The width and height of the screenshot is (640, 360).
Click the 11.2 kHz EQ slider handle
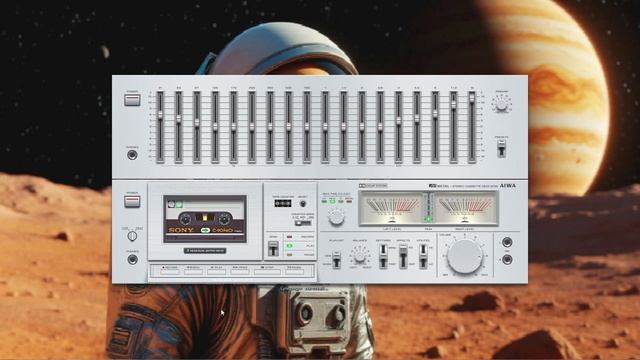[453, 105]
